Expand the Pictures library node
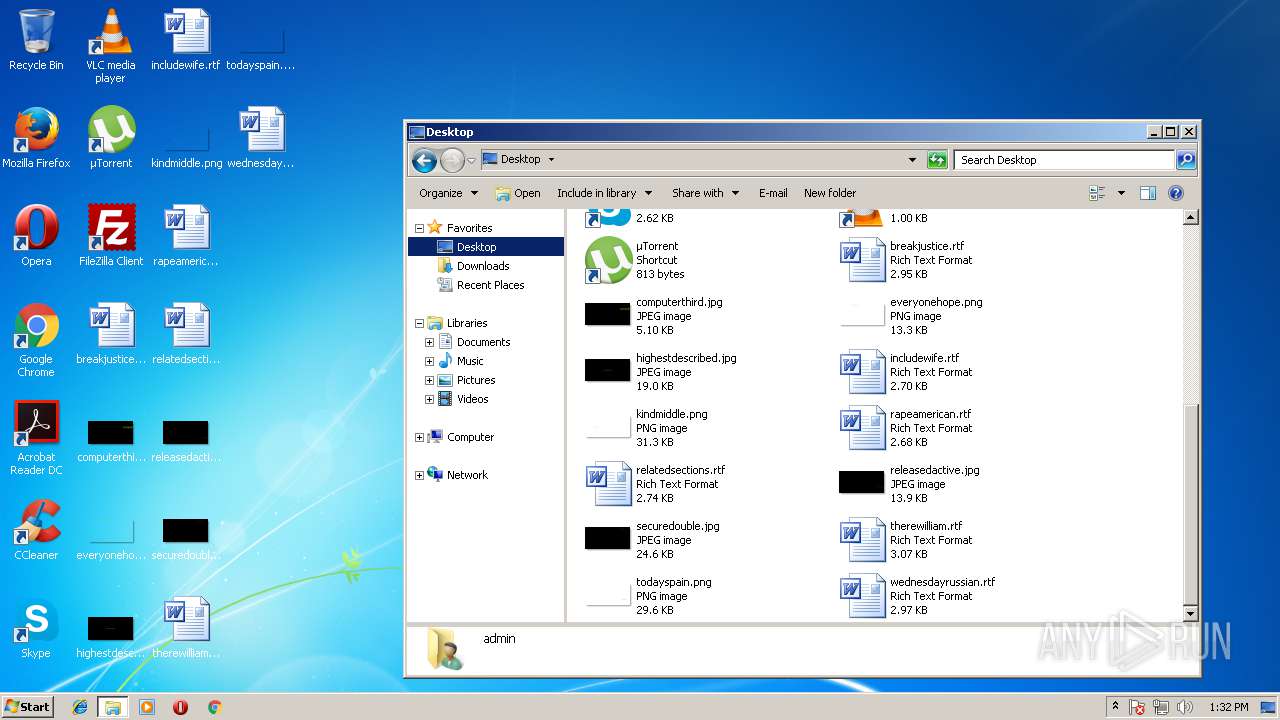Viewport: 1280px width, 720px height. (429, 380)
